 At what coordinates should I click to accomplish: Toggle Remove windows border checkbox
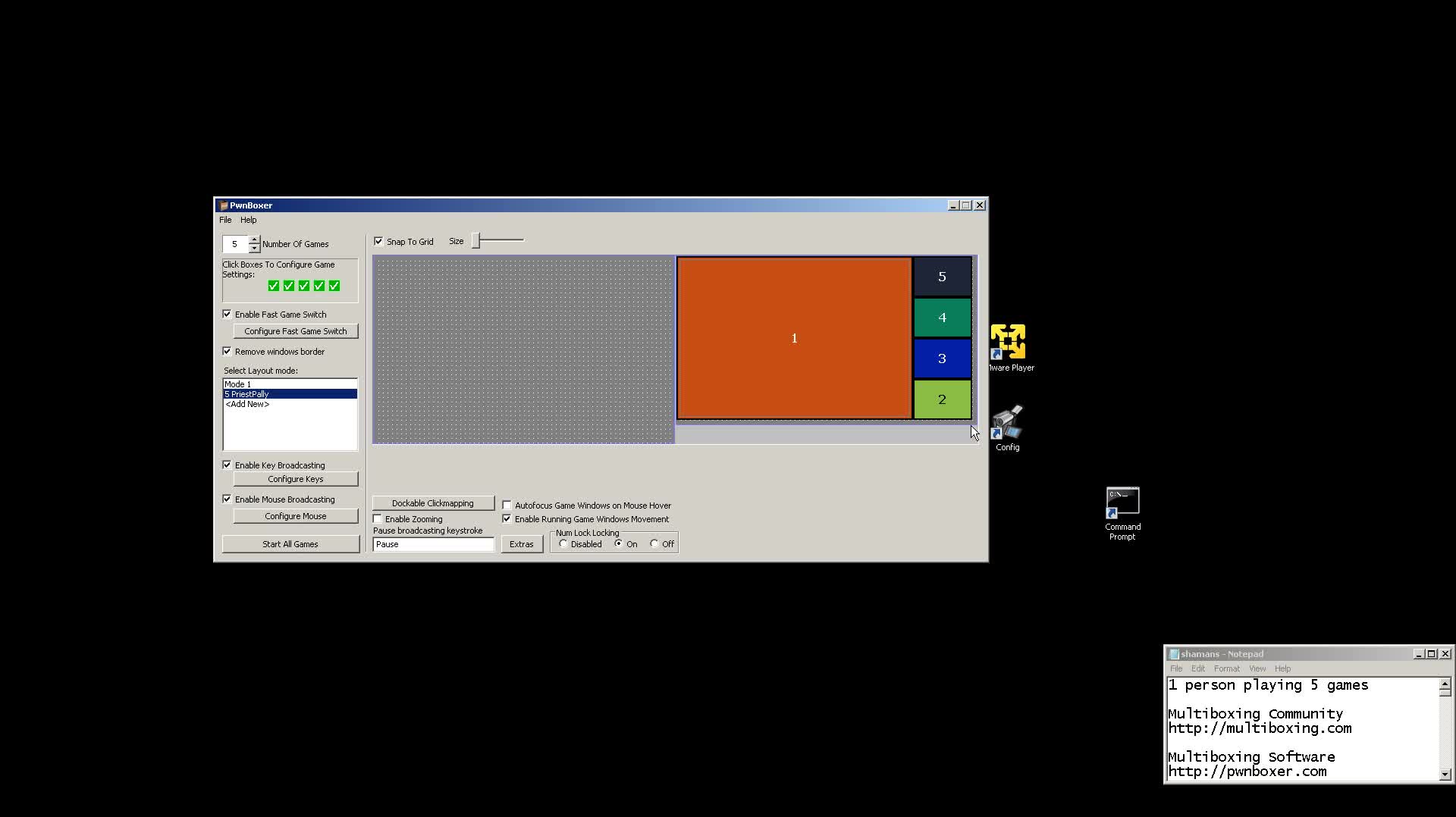click(x=227, y=351)
